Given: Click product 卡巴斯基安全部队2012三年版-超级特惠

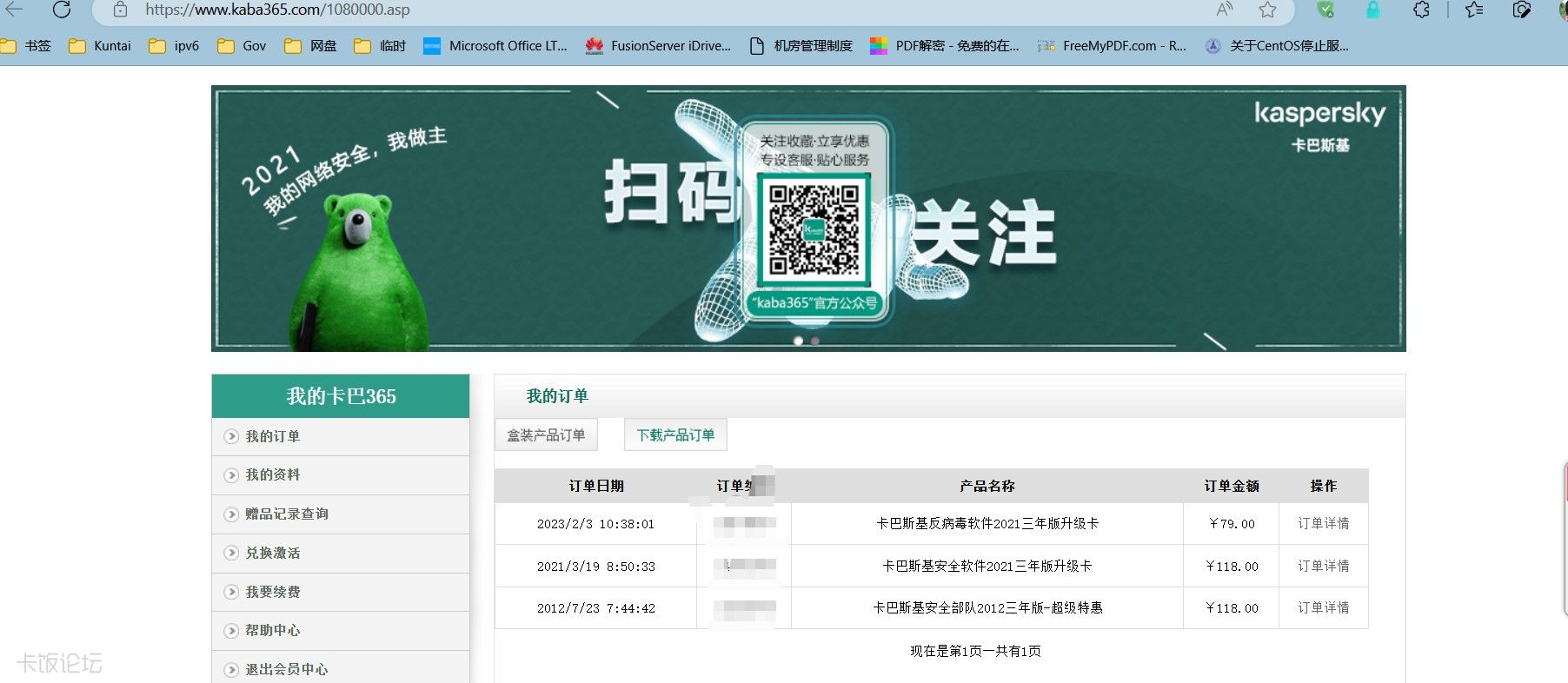Looking at the screenshot, I should click(x=987, y=607).
